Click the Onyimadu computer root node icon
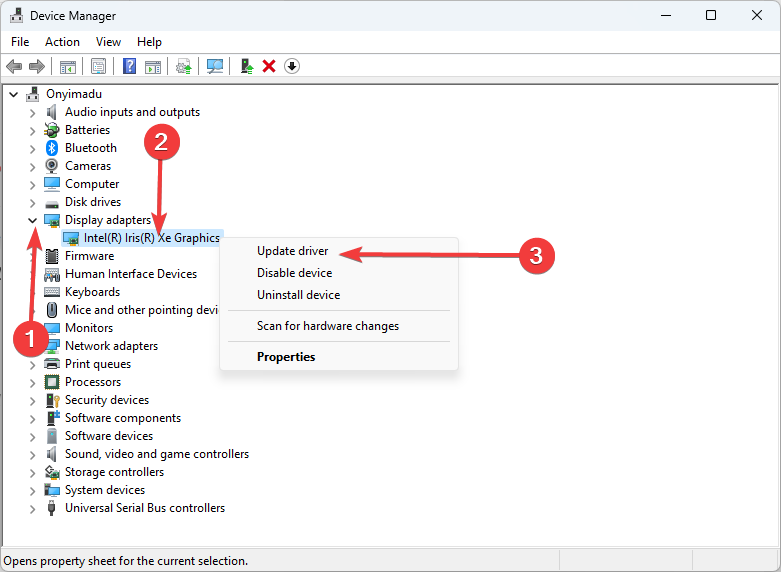 pyautogui.click(x=32, y=94)
